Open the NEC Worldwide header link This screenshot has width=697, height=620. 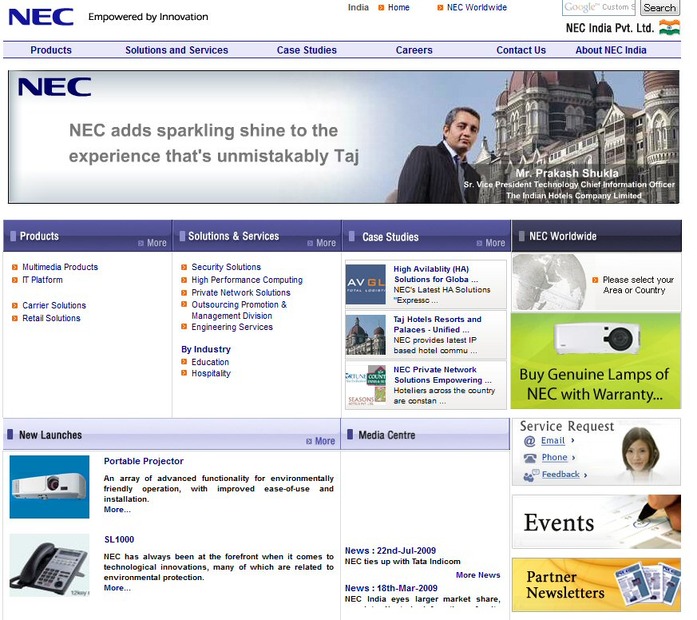coord(477,8)
